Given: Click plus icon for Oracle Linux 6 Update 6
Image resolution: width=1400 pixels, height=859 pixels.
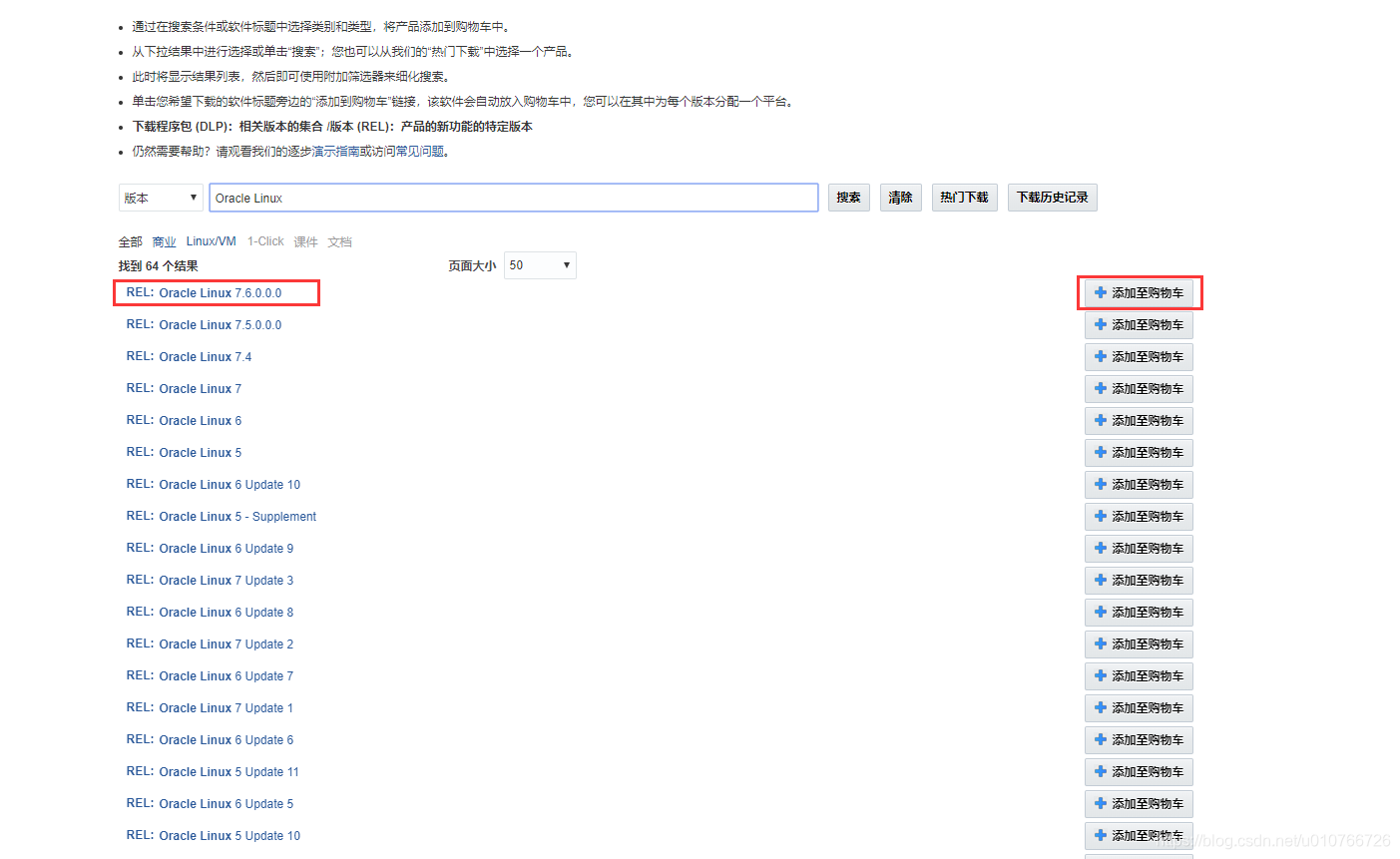Looking at the screenshot, I should tap(1101, 740).
